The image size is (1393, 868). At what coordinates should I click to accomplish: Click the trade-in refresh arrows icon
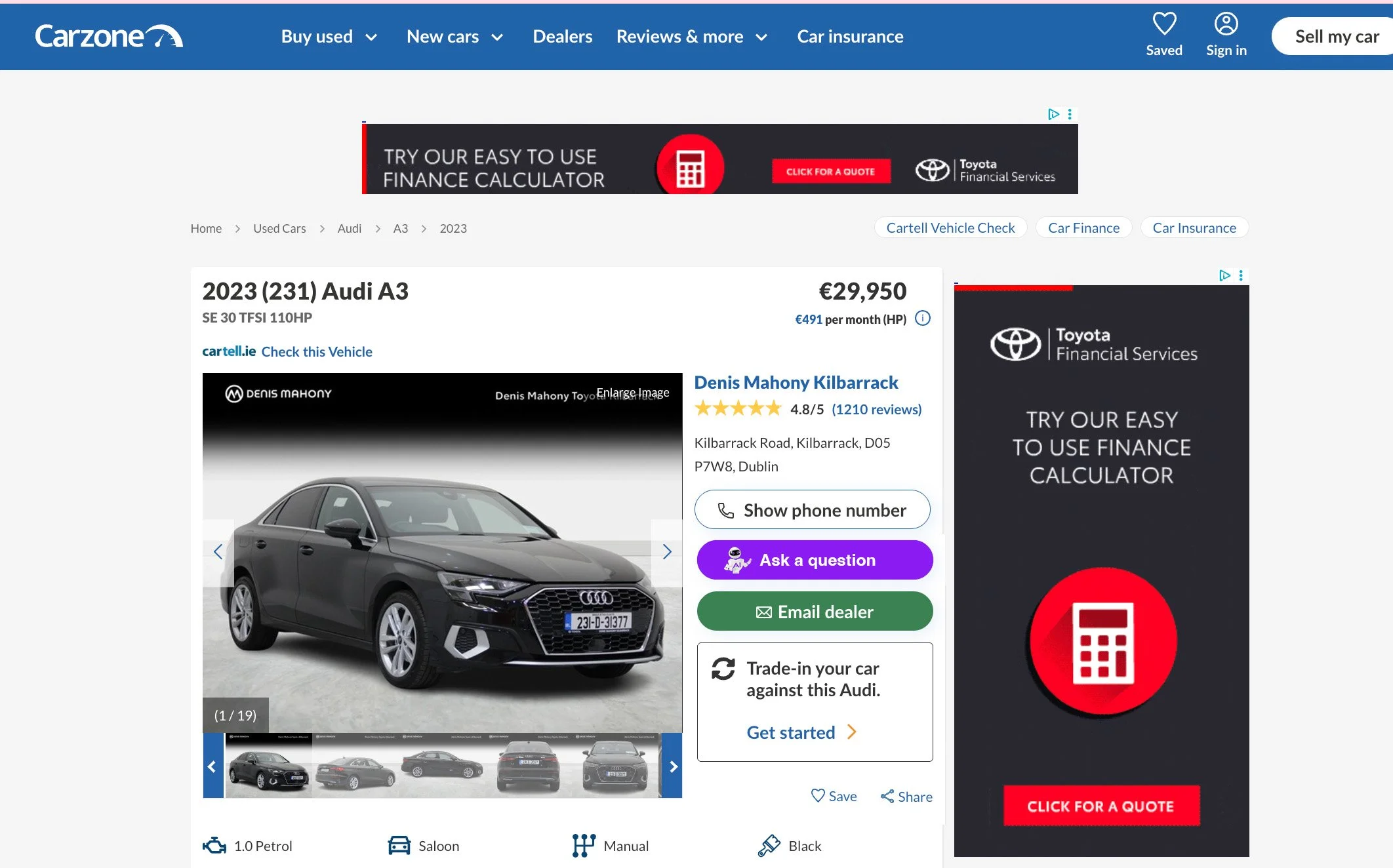pos(723,669)
